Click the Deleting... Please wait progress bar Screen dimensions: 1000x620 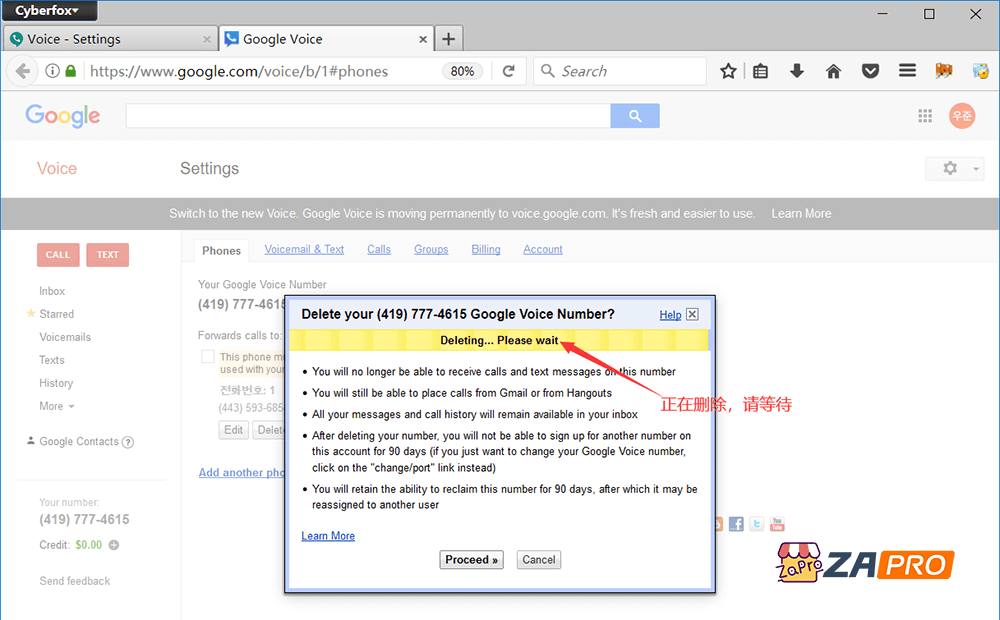[x=498, y=340]
